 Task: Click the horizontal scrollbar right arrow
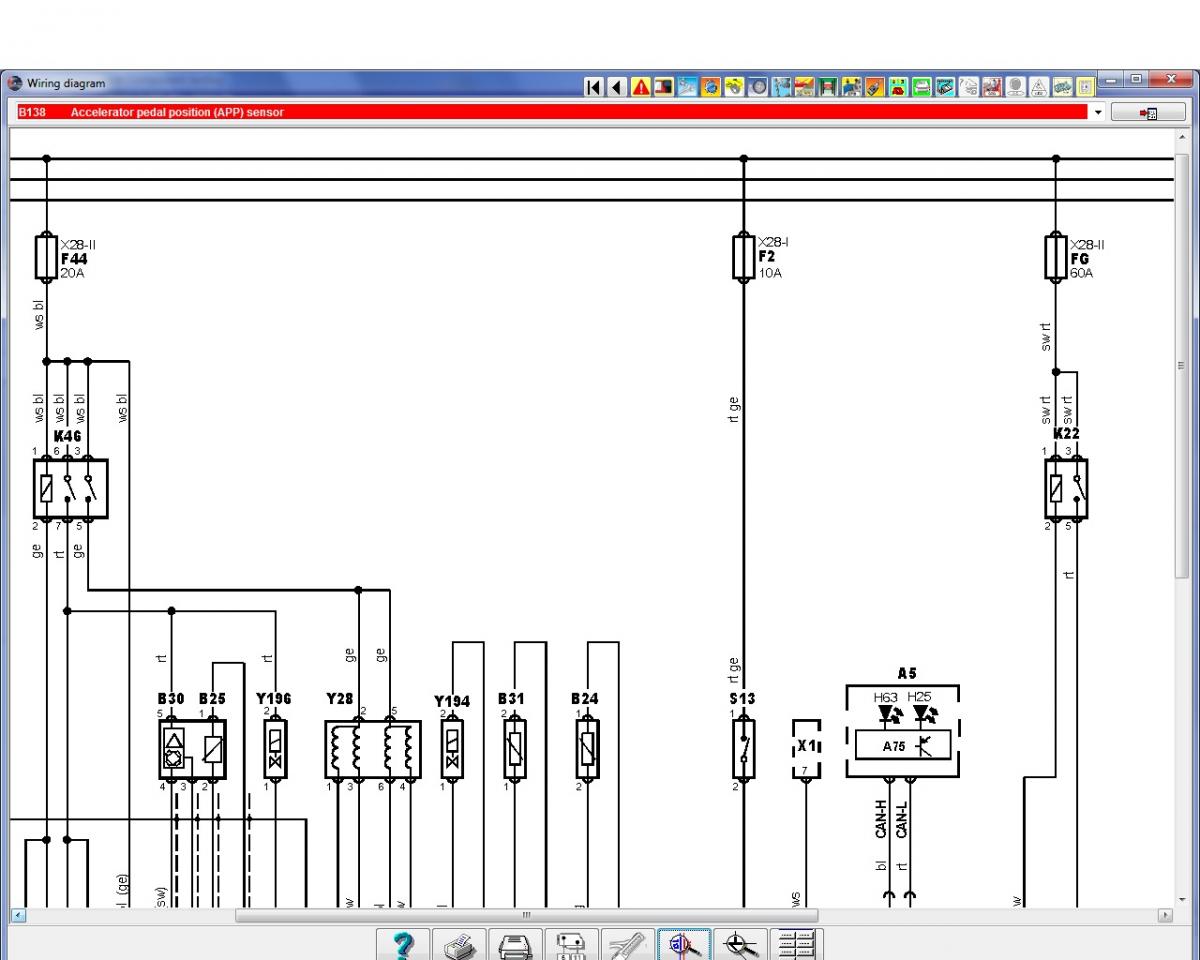click(1165, 915)
